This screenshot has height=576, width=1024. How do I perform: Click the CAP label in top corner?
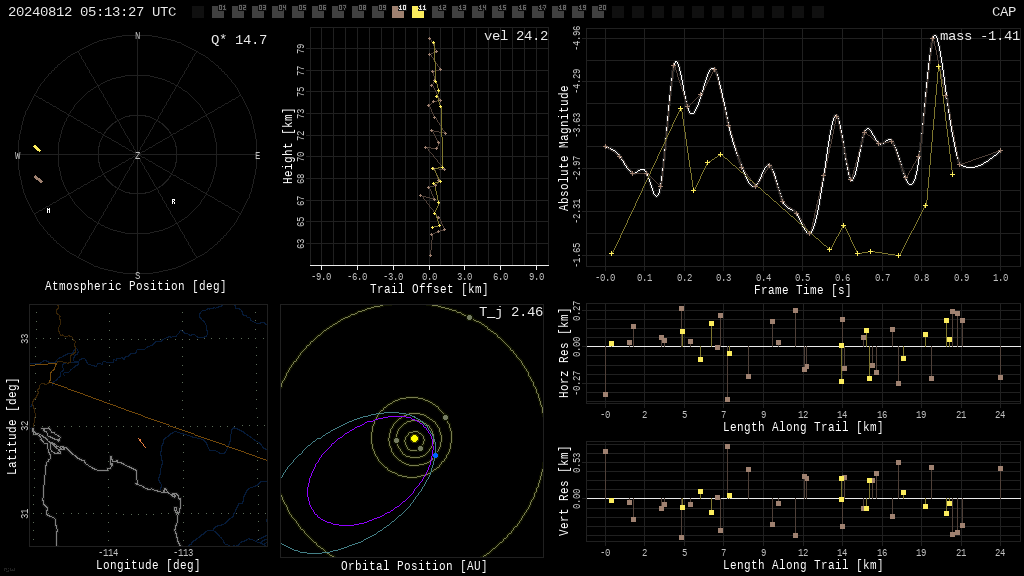(1004, 12)
